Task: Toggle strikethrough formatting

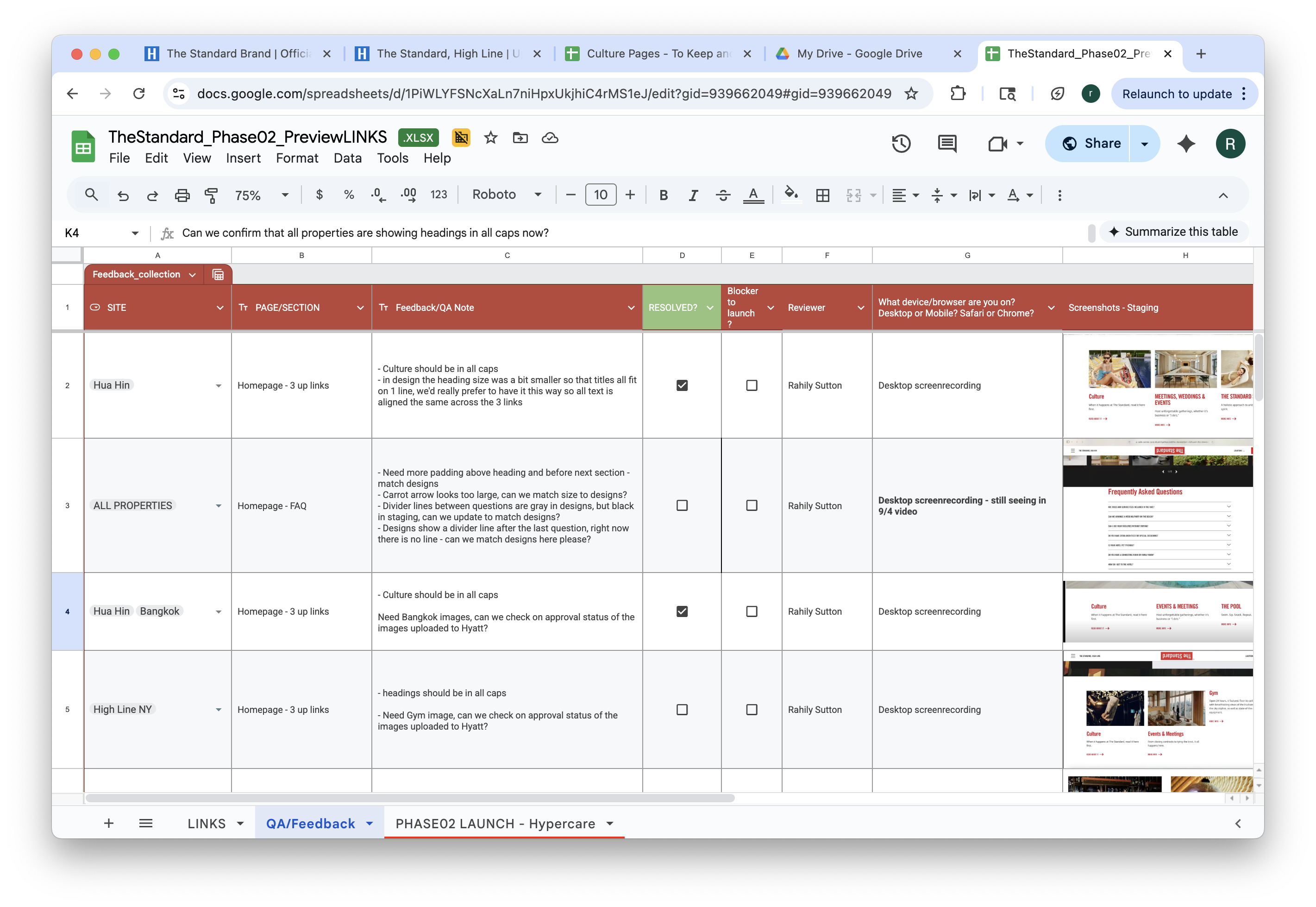Action: coord(722,195)
